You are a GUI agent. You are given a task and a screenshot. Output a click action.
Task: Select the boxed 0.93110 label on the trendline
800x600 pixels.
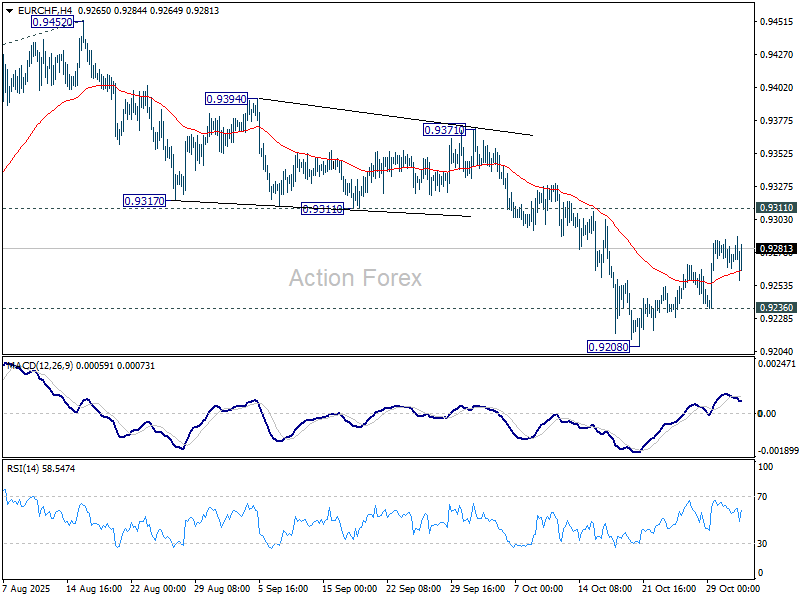(322, 209)
